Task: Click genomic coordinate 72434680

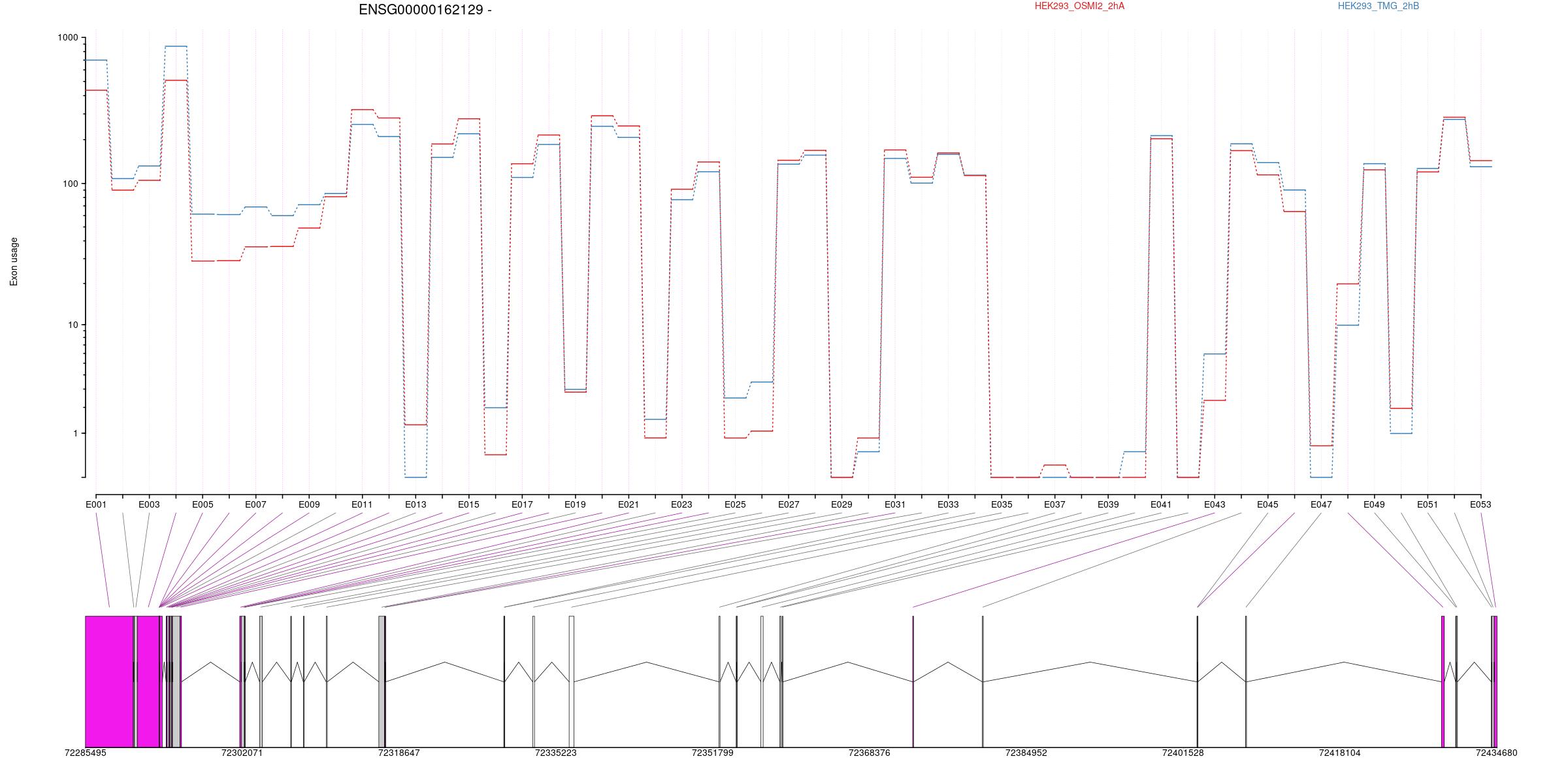Action: pos(1496,753)
